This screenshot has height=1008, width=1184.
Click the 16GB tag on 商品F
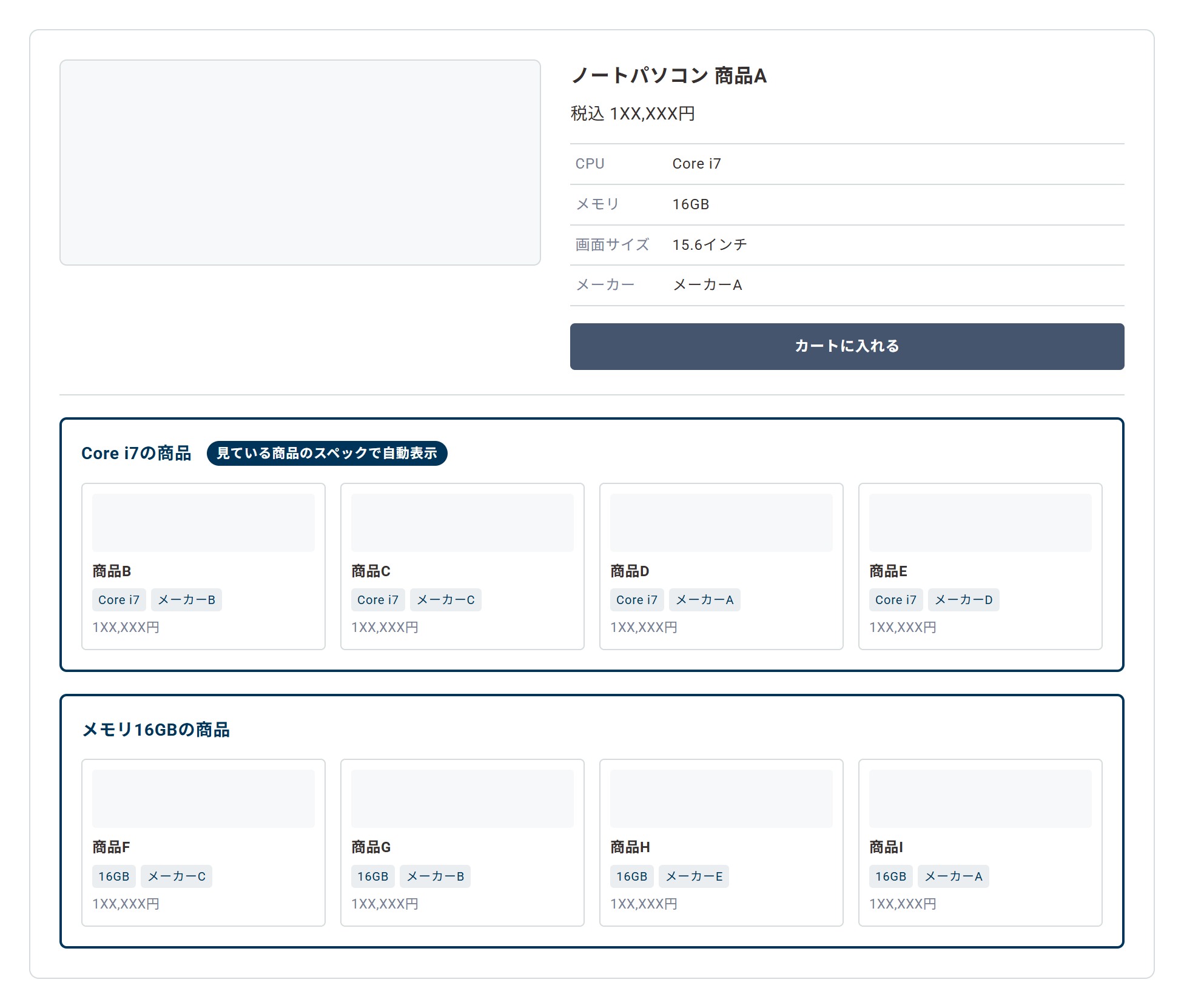click(x=114, y=876)
